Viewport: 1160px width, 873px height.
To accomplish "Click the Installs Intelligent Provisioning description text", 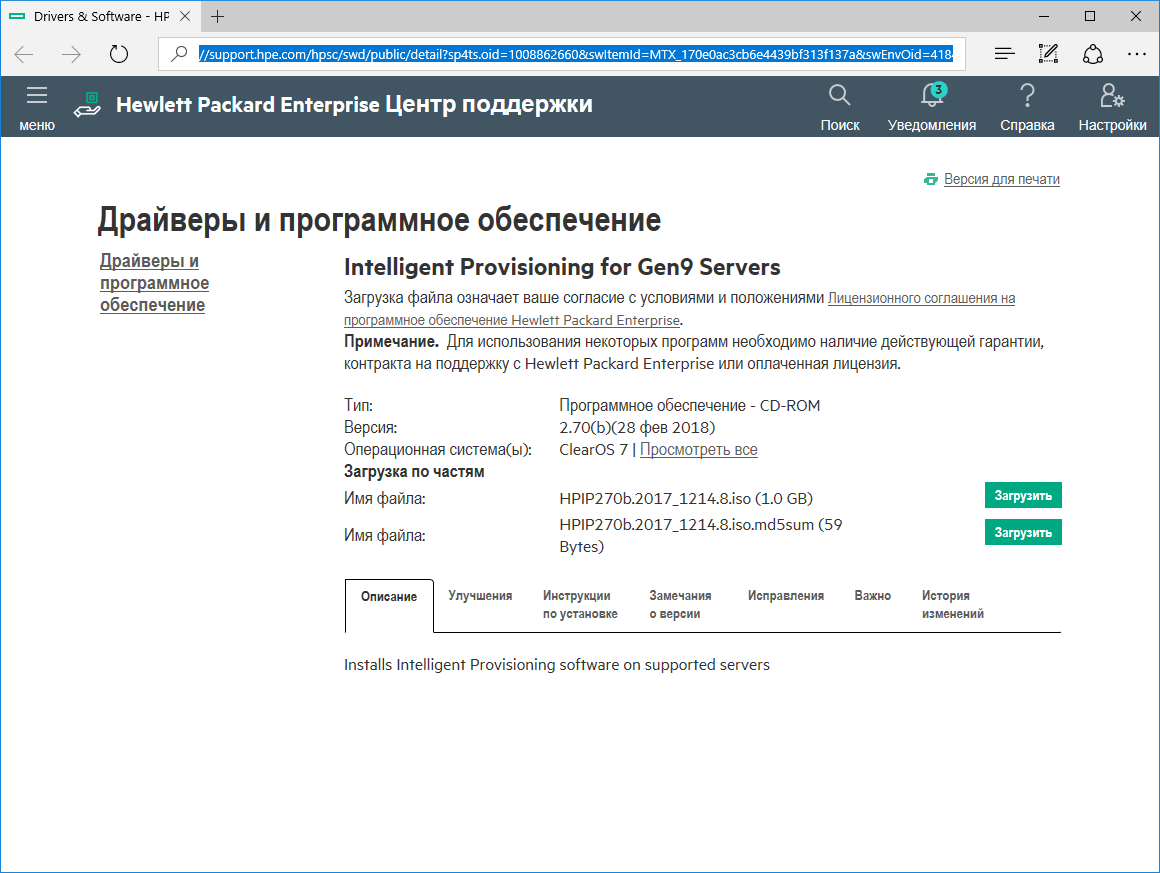I will point(557,664).
